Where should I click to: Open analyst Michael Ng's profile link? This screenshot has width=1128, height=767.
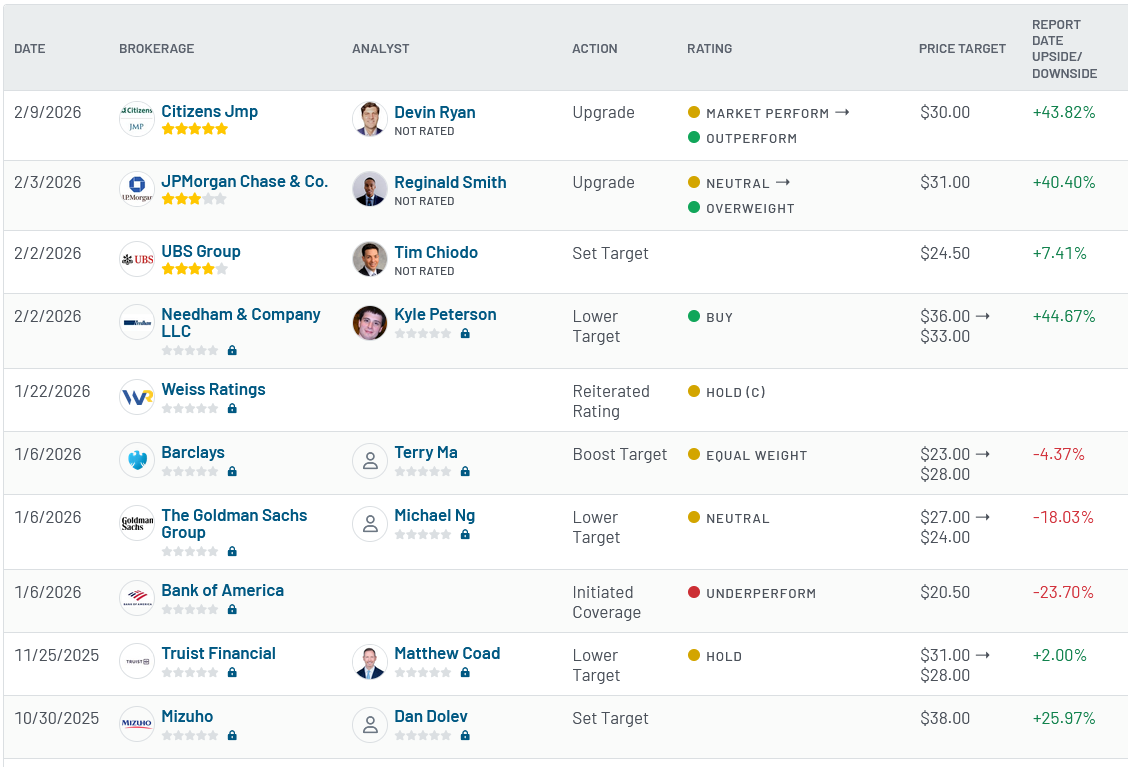435,515
